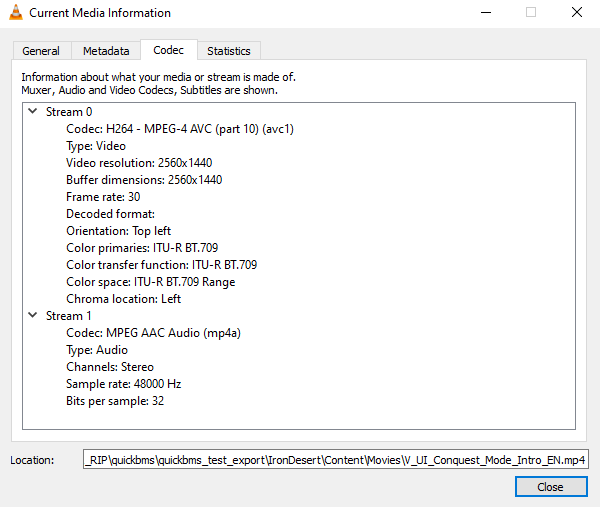This screenshot has height=507, width=600.
Task: Select the 'Channels: Stereo' row
Action: click(x=110, y=367)
